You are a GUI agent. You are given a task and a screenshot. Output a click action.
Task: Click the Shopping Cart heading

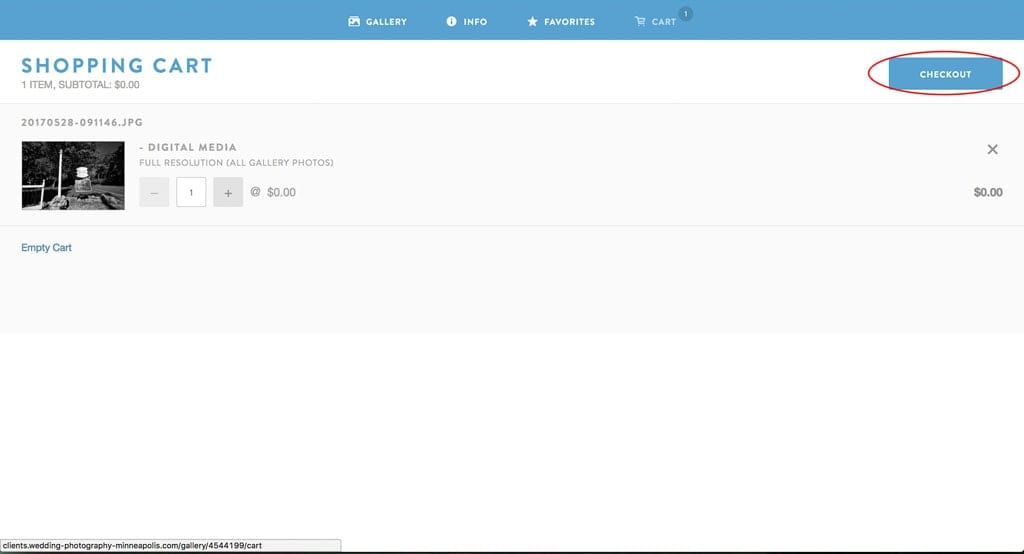pos(117,65)
